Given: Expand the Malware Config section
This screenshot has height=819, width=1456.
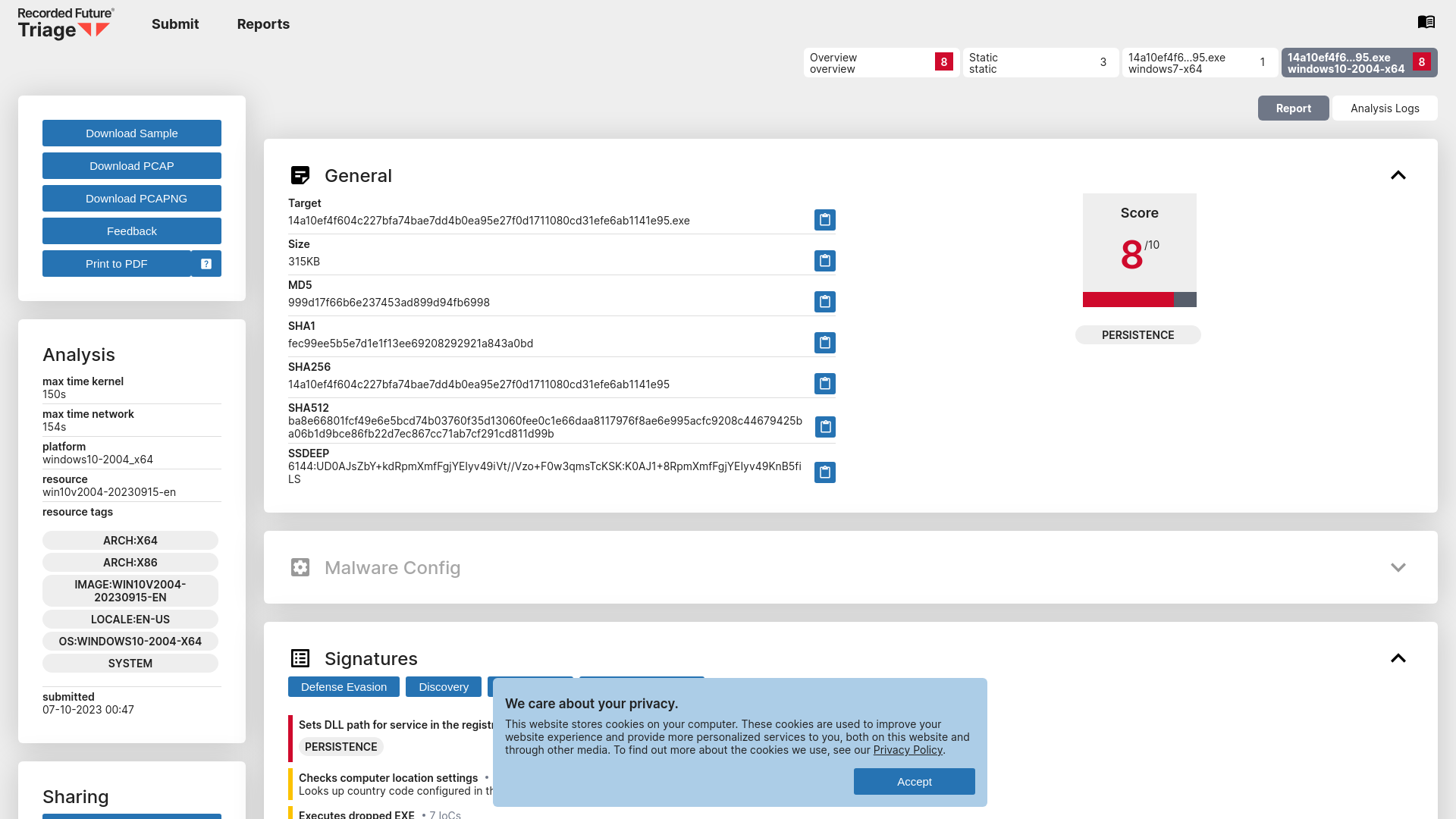Looking at the screenshot, I should (x=1398, y=567).
